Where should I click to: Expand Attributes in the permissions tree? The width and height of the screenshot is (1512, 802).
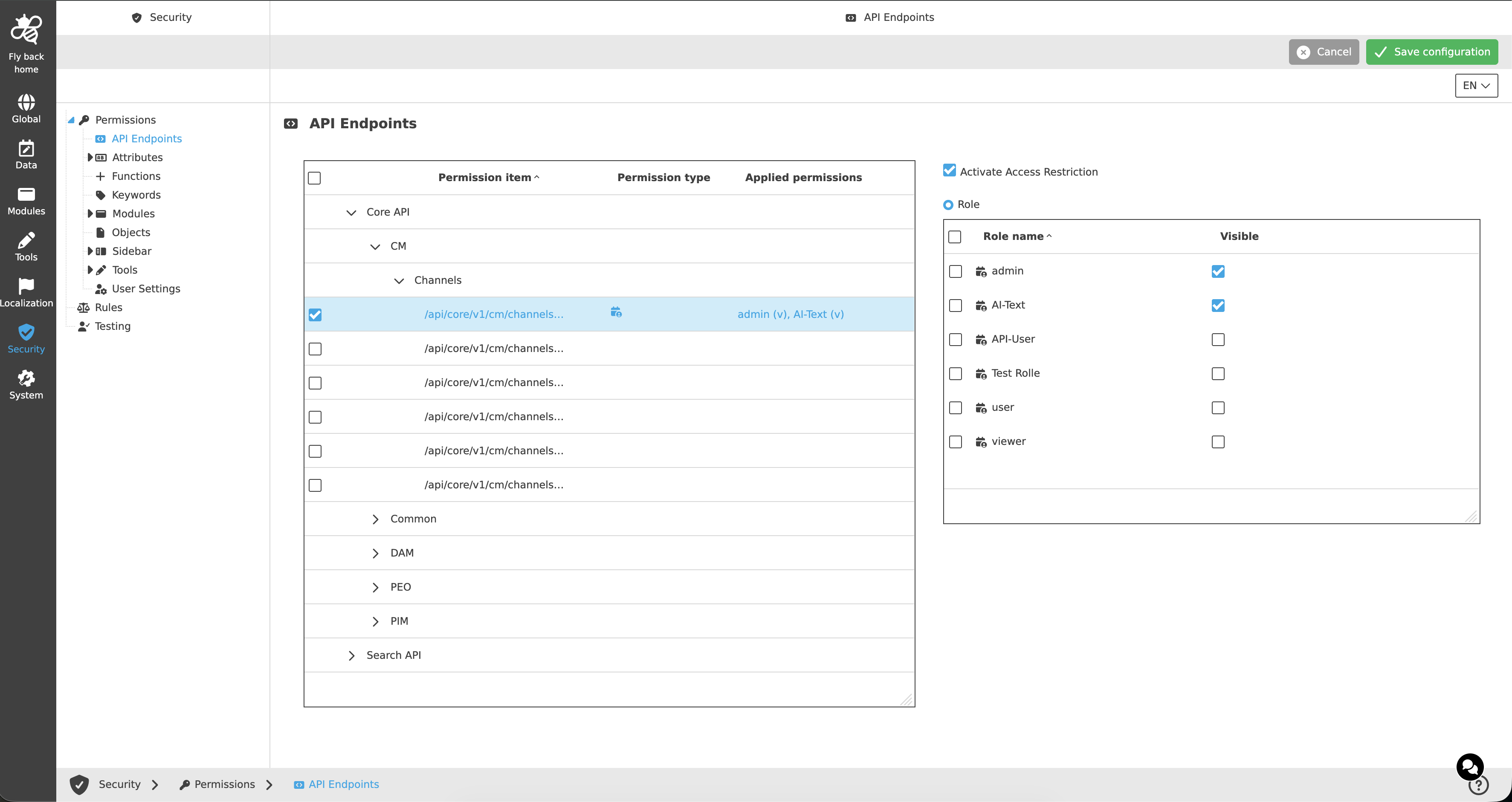coord(90,157)
